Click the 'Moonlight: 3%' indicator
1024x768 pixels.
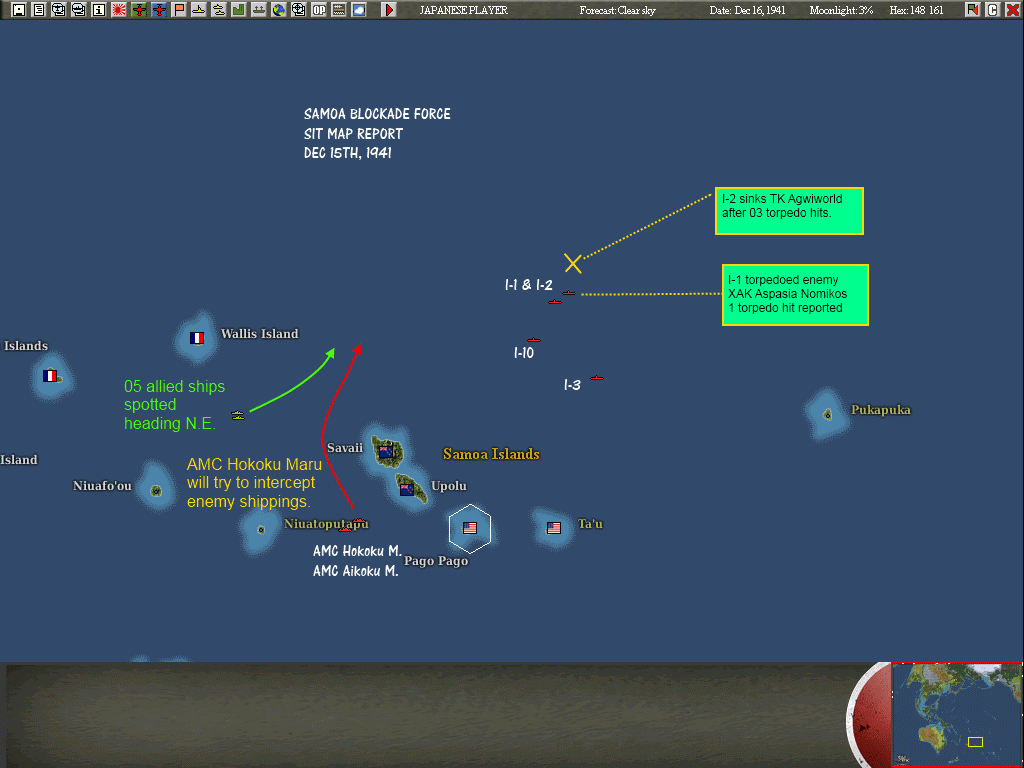[x=841, y=10]
